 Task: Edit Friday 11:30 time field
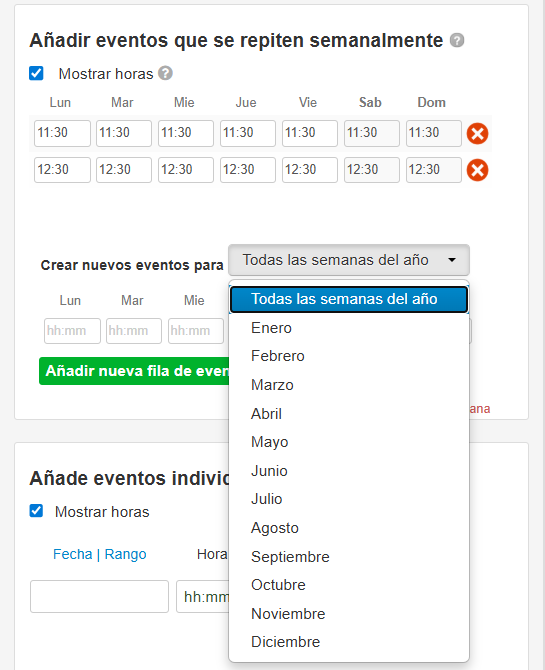point(310,133)
